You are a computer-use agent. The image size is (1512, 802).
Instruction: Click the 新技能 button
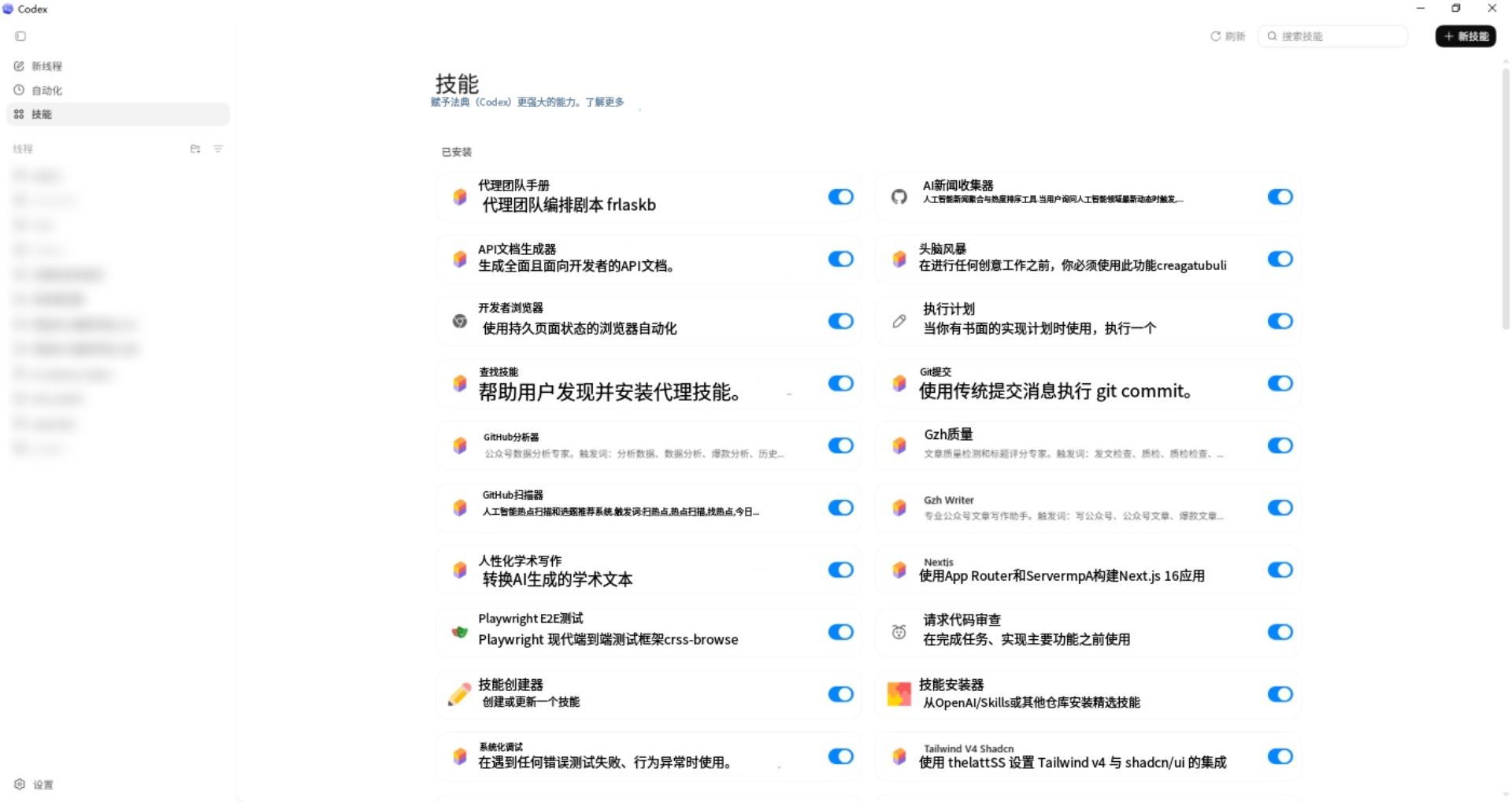1466,36
